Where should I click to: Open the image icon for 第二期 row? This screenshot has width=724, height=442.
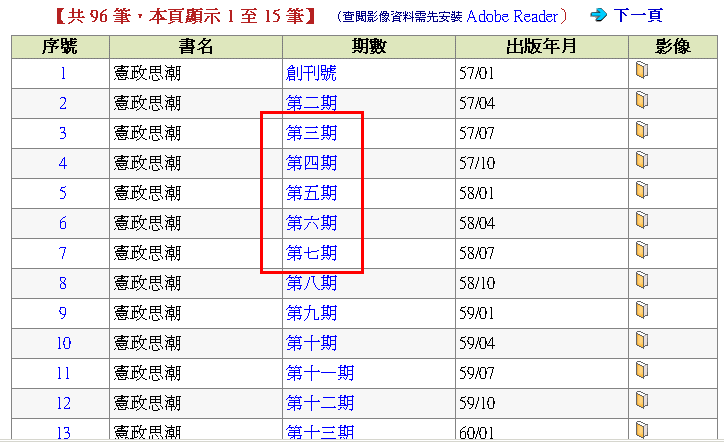pos(641,100)
